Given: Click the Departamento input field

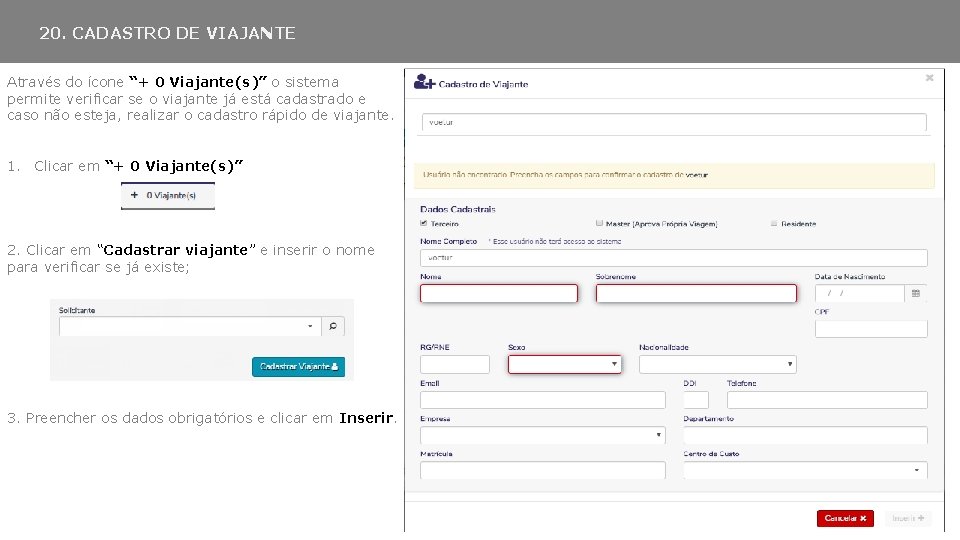Looking at the screenshot, I should [805, 435].
